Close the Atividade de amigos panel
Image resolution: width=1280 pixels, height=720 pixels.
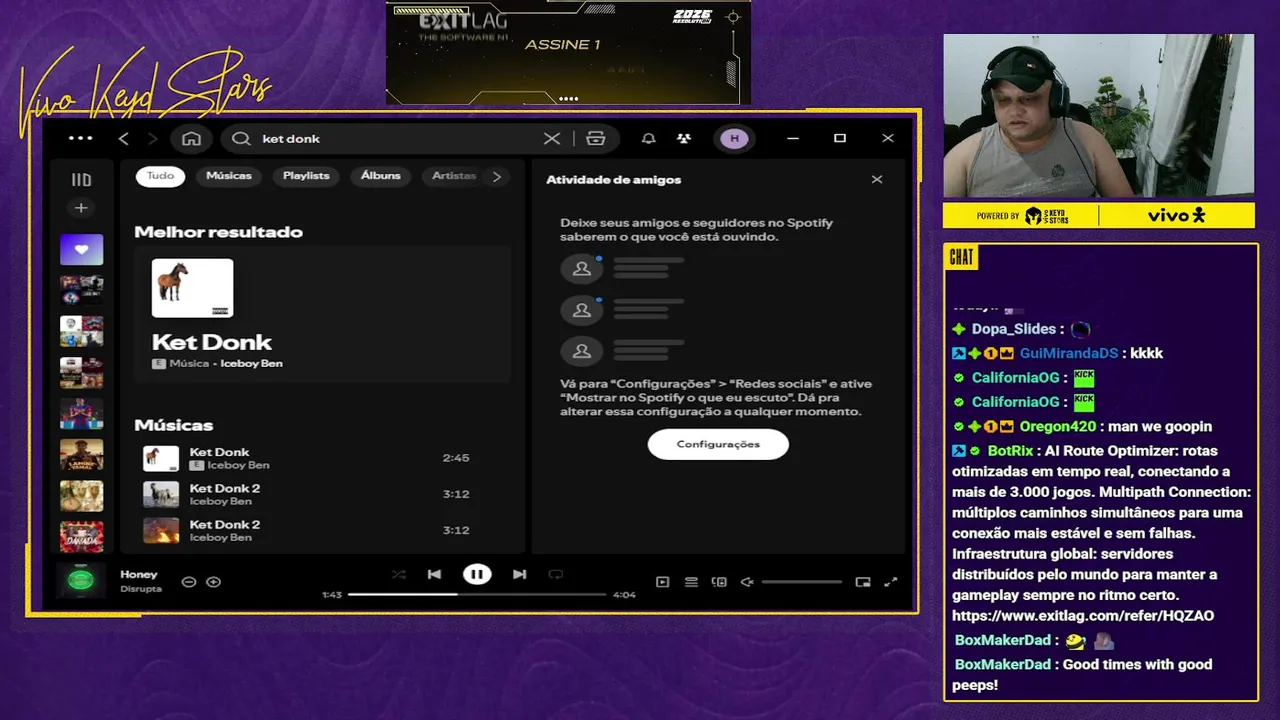click(877, 180)
